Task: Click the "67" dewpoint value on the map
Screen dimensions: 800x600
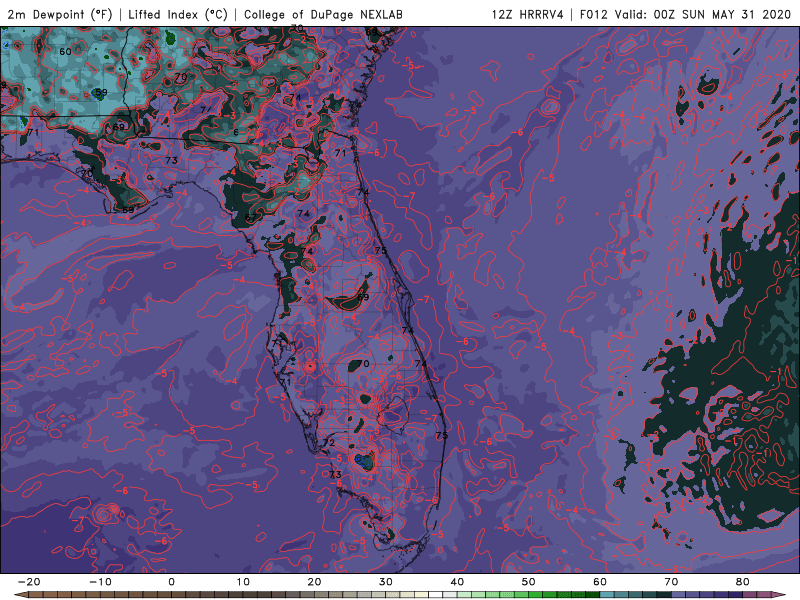Action: (251, 217)
